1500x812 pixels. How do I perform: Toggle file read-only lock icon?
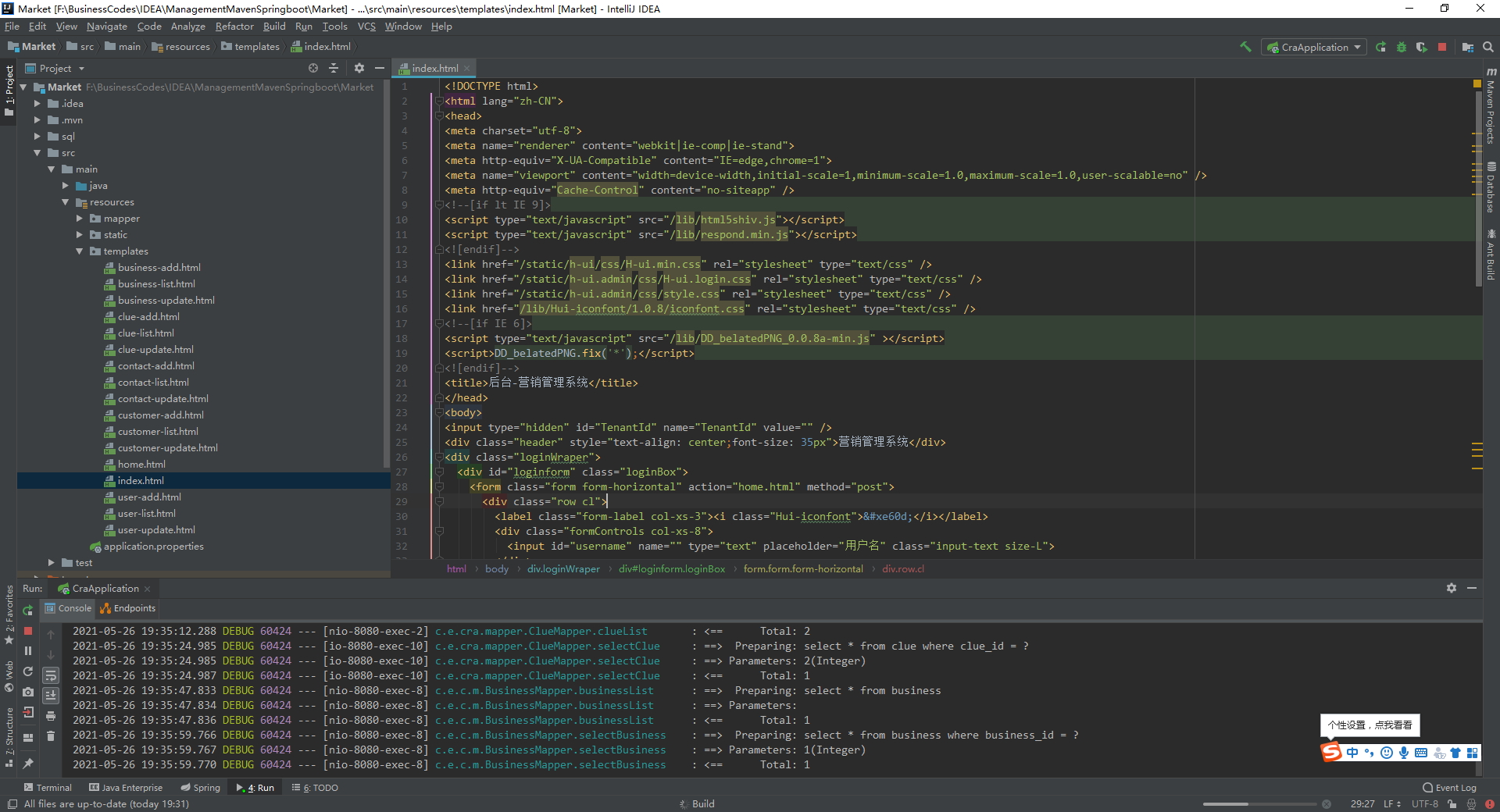(1452, 803)
